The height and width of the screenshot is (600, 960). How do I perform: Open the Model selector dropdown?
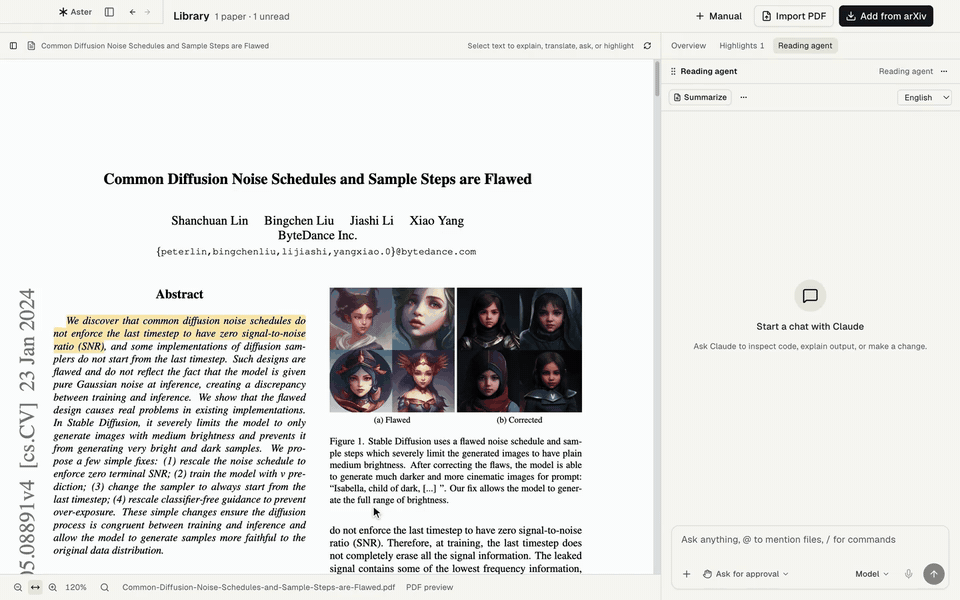(x=872, y=574)
